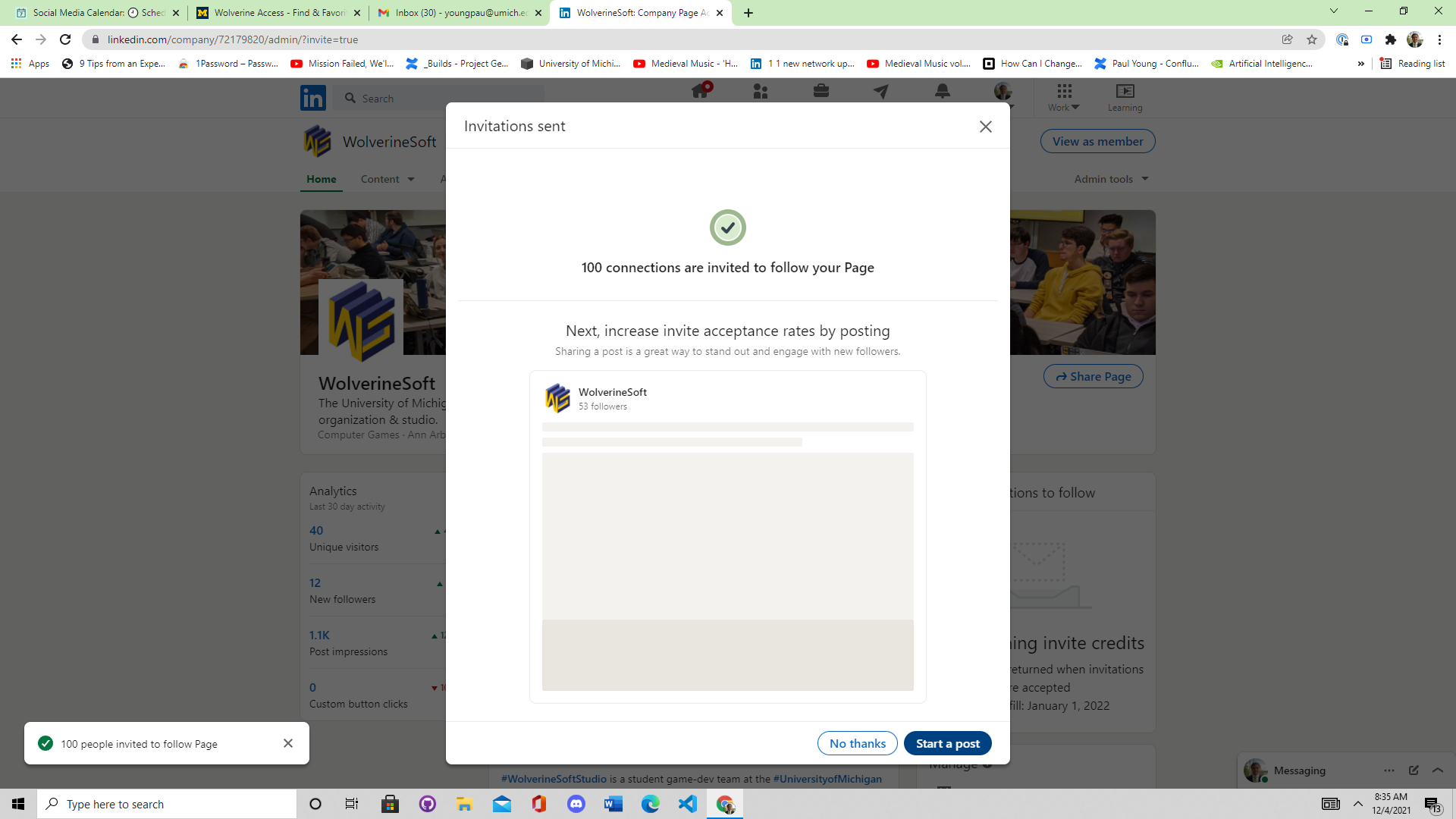1456x819 pixels.
Task: Open the Work apps grid menu
Action: 1064,97
